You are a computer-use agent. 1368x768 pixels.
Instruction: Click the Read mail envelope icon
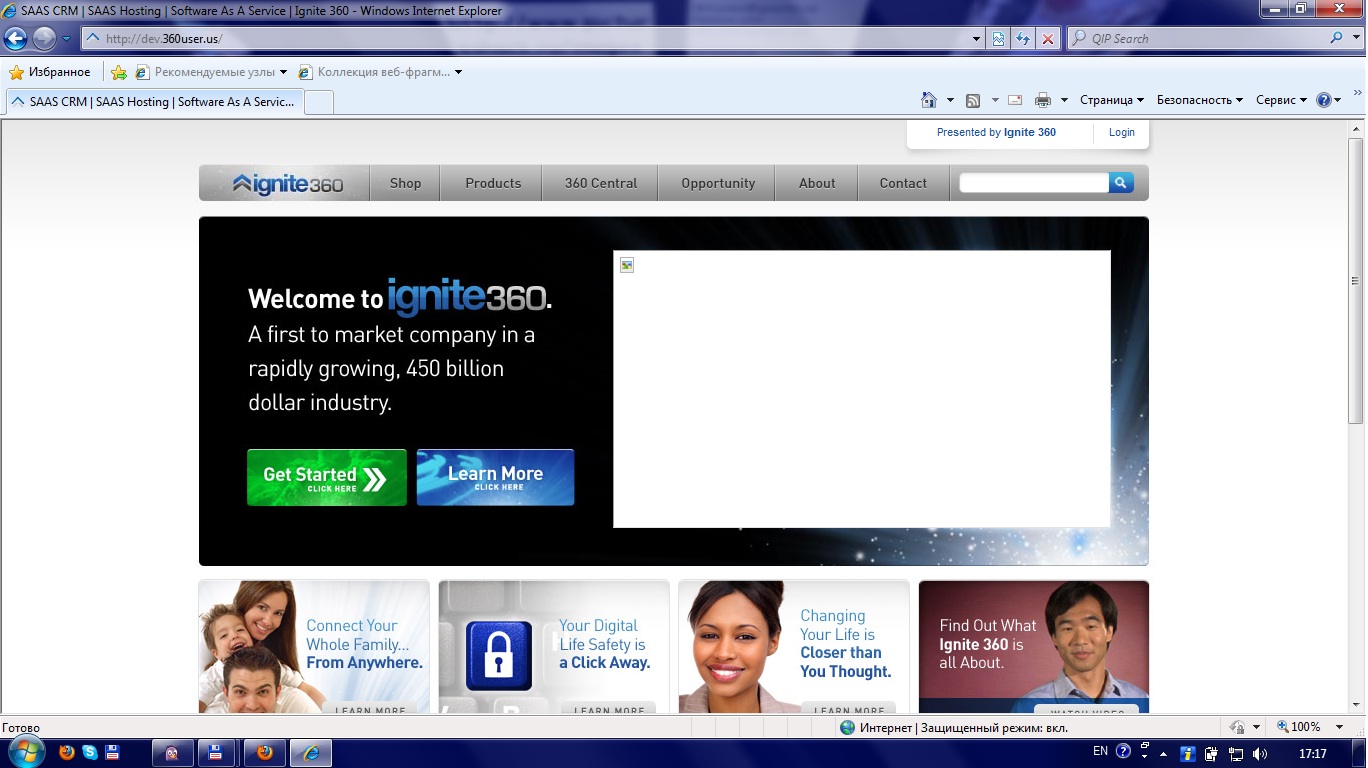(1015, 100)
